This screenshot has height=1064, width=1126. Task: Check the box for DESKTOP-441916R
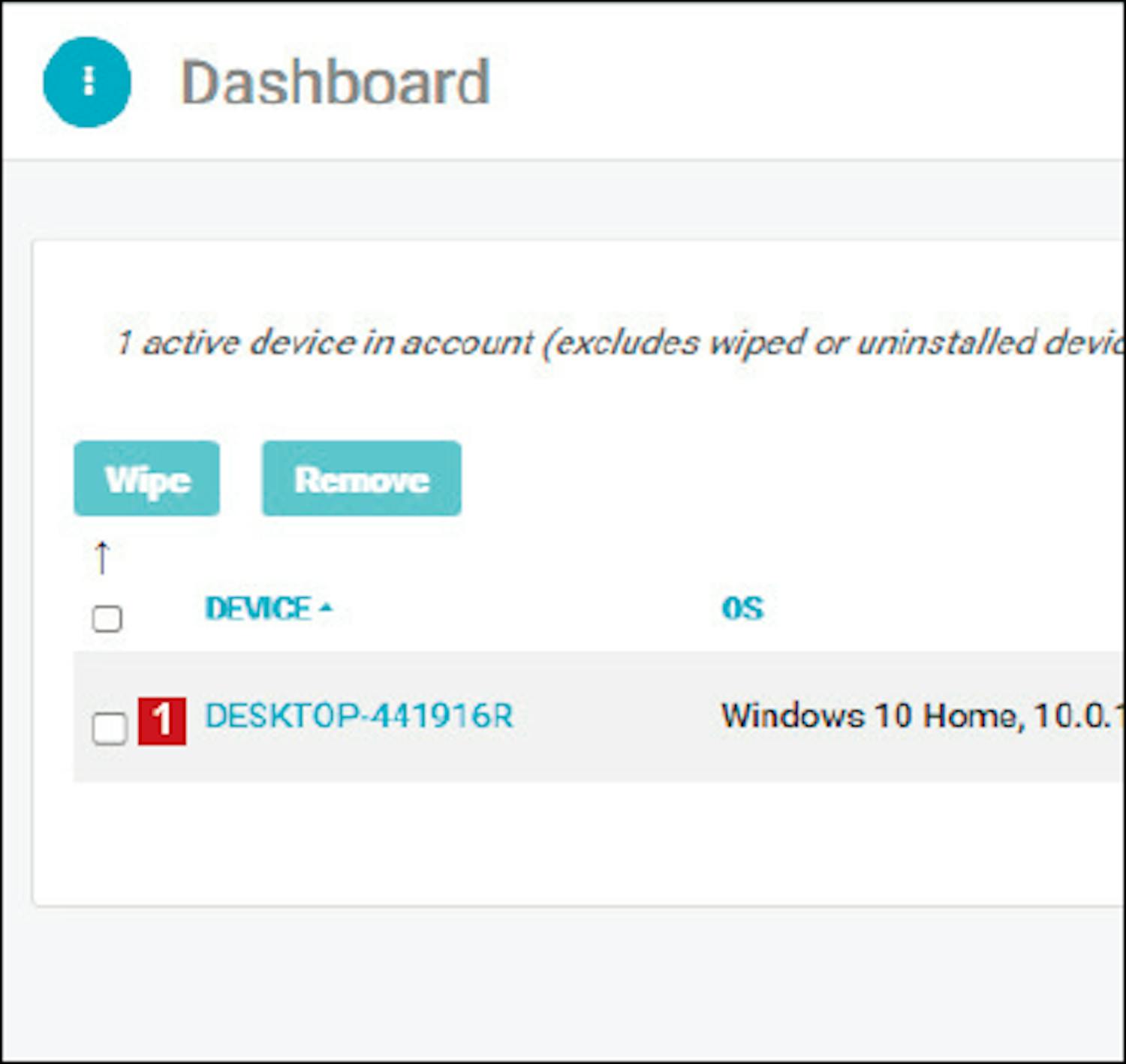110,728
